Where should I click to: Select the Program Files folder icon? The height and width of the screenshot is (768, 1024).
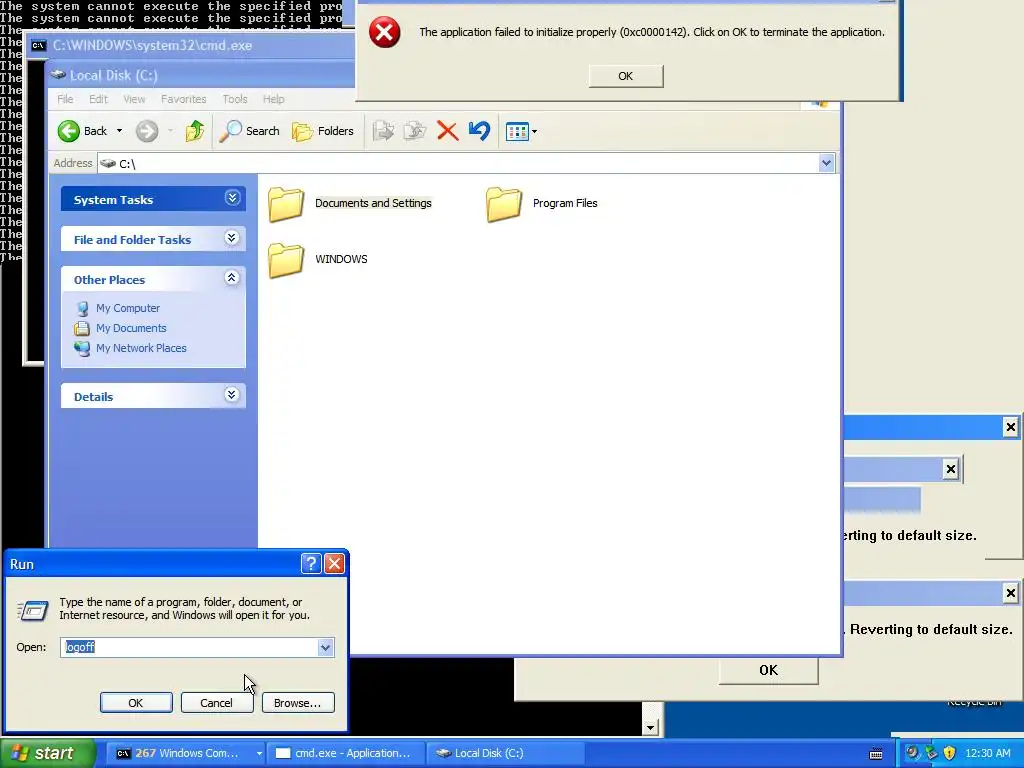[504, 204]
